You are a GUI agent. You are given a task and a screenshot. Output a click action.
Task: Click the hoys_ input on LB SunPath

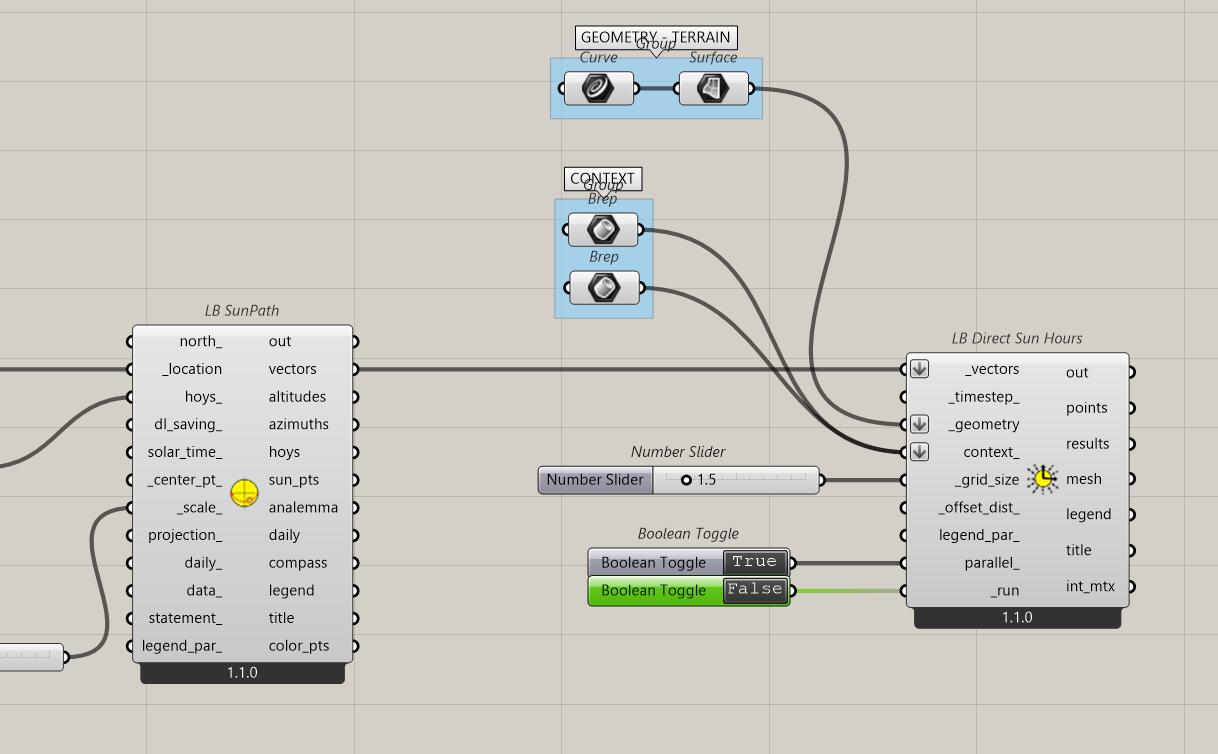coord(203,397)
